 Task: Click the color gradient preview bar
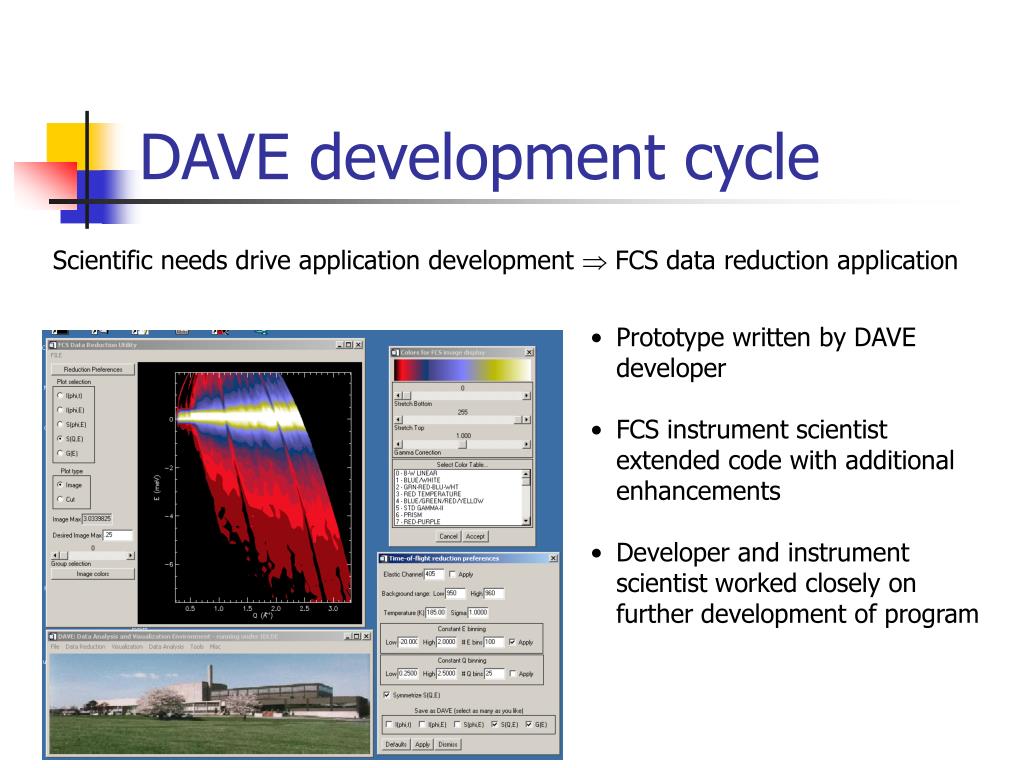(x=462, y=370)
